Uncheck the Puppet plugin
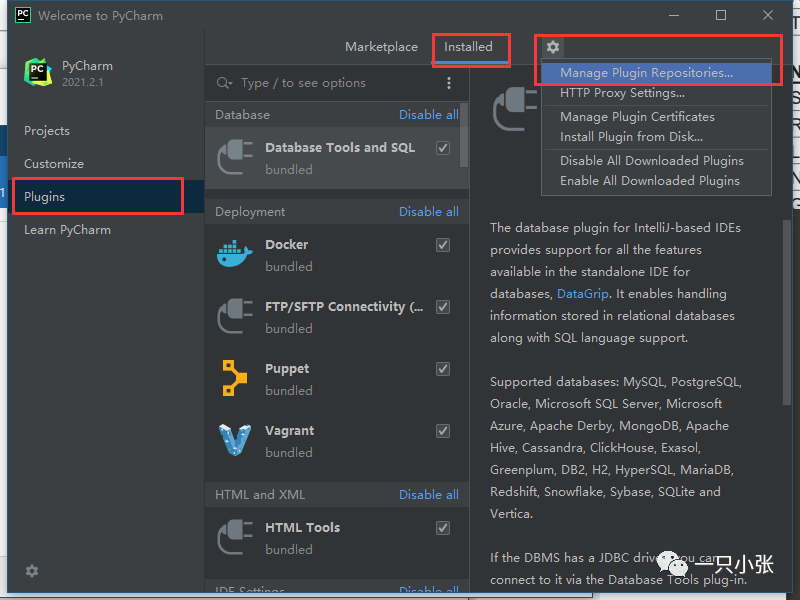The image size is (800, 600). [x=443, y=369]
